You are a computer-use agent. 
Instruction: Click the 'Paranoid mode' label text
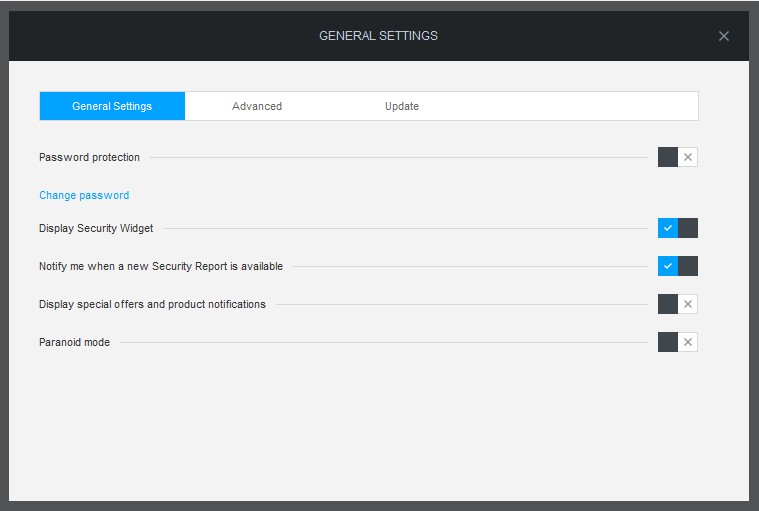75,342
